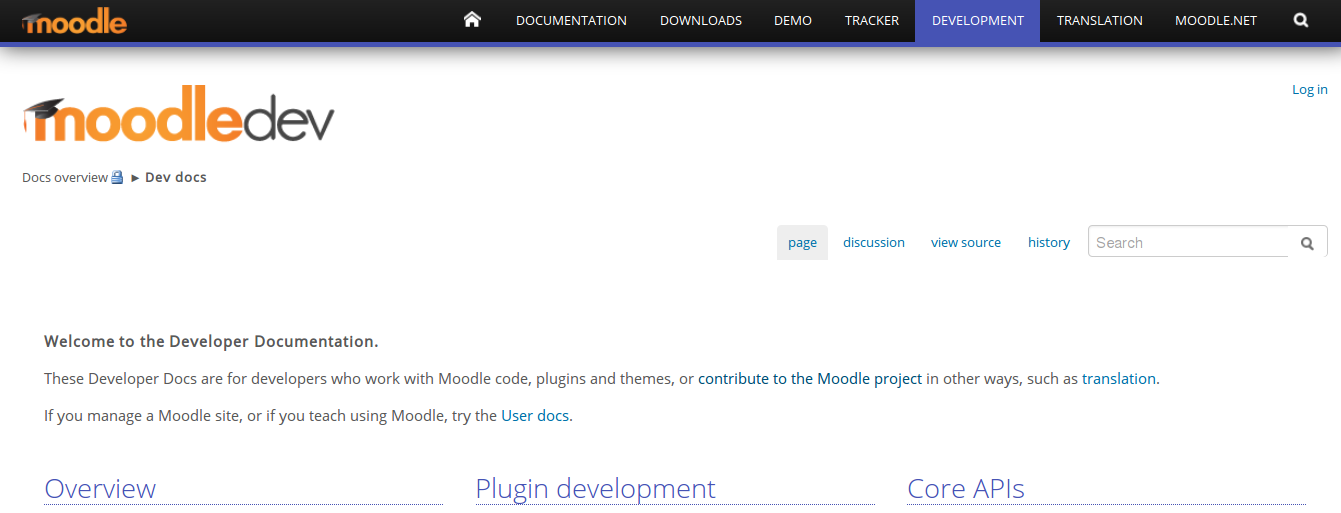The width and height of the screenshot is (1341, 513).
Task: Open the DEMO menu item
Action: pyautogui.click(x=793, y=20)
